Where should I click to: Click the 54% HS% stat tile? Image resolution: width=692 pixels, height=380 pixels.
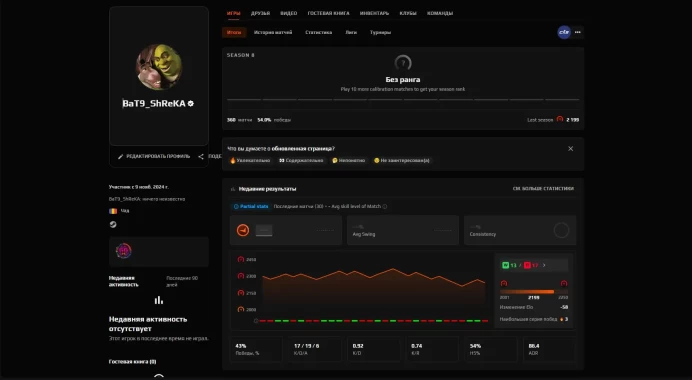[x=491, y=349]
